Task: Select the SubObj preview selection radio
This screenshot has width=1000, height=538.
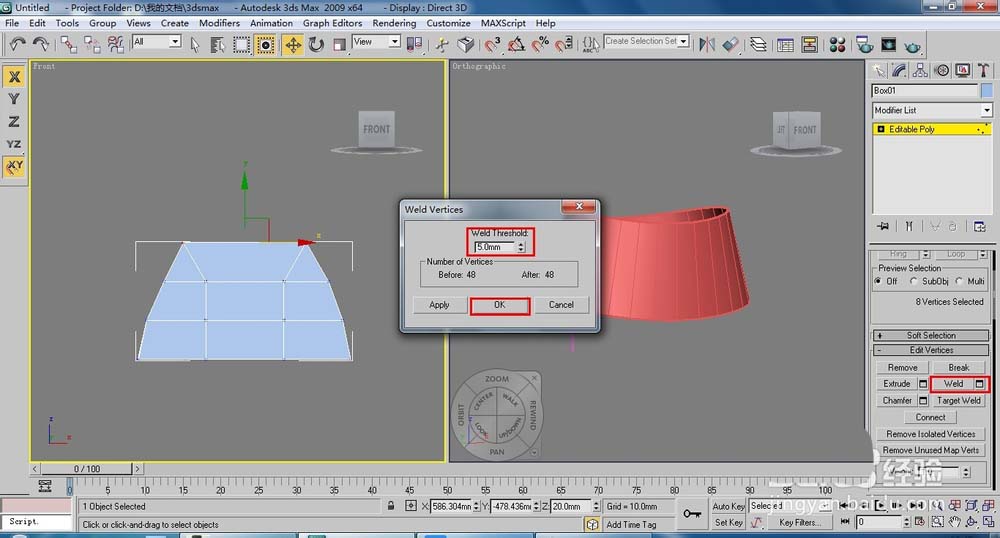Action: click(914, 281)
